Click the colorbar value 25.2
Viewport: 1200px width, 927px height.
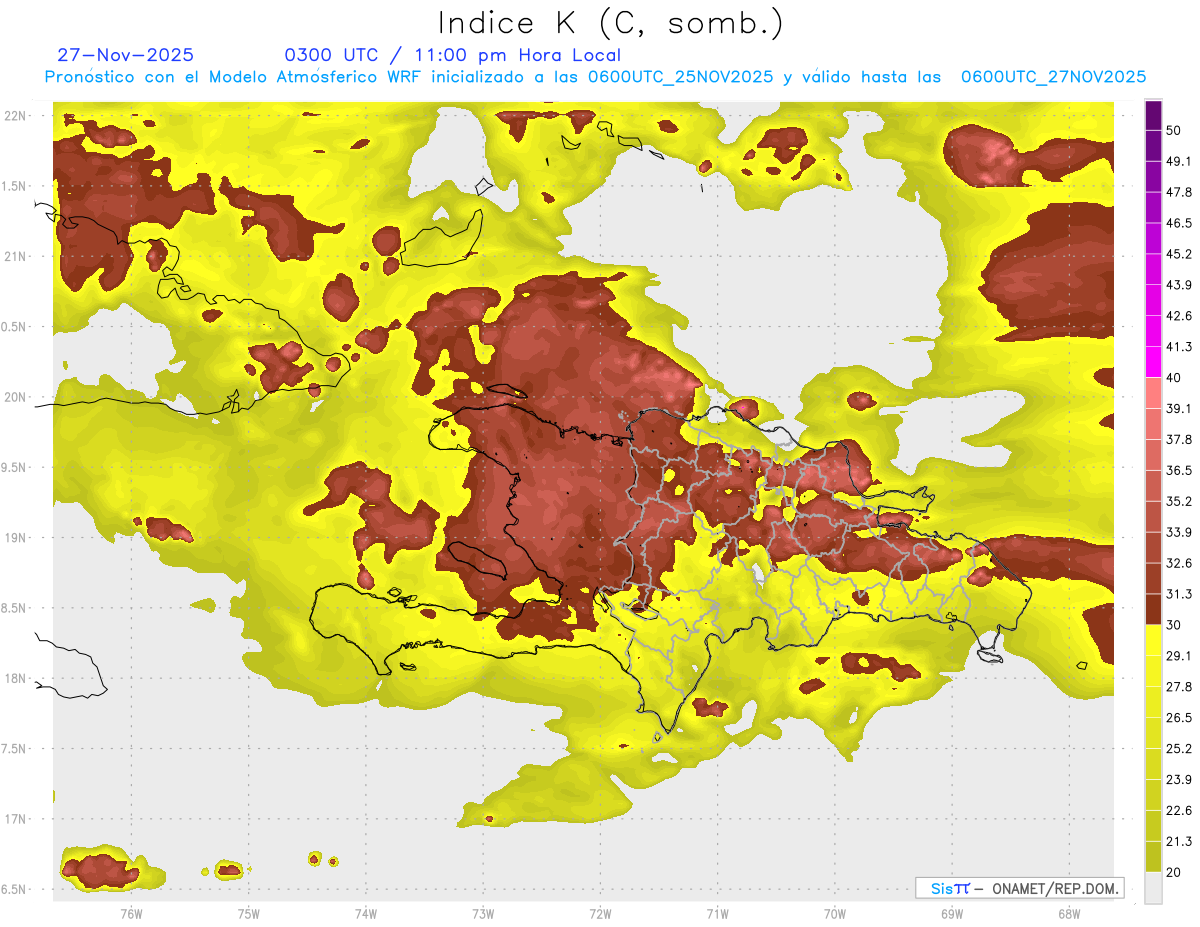tap(1179, 749)
